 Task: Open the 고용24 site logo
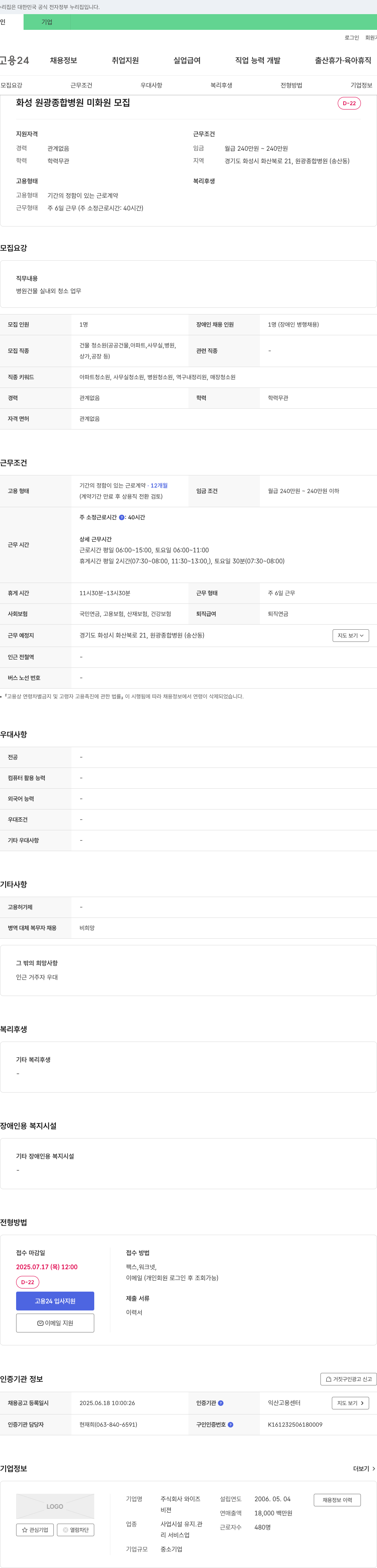[x=15, y=60]
